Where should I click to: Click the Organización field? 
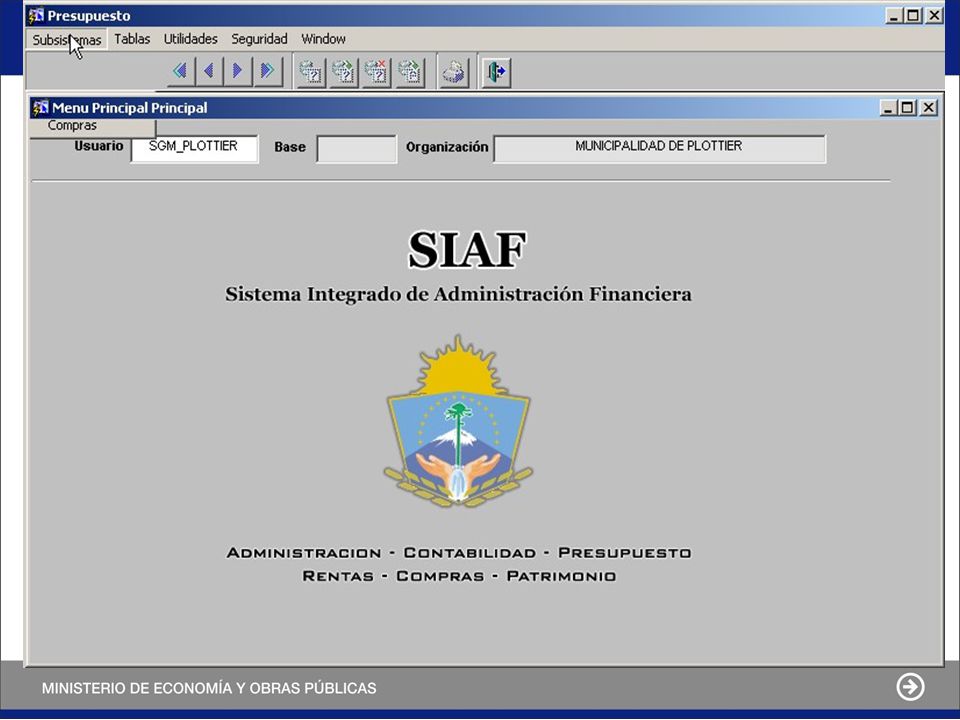click(x=659, y=149)
